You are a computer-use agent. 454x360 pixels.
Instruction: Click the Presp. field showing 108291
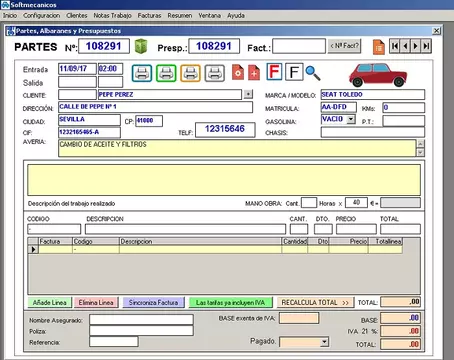tap(214, 46)
